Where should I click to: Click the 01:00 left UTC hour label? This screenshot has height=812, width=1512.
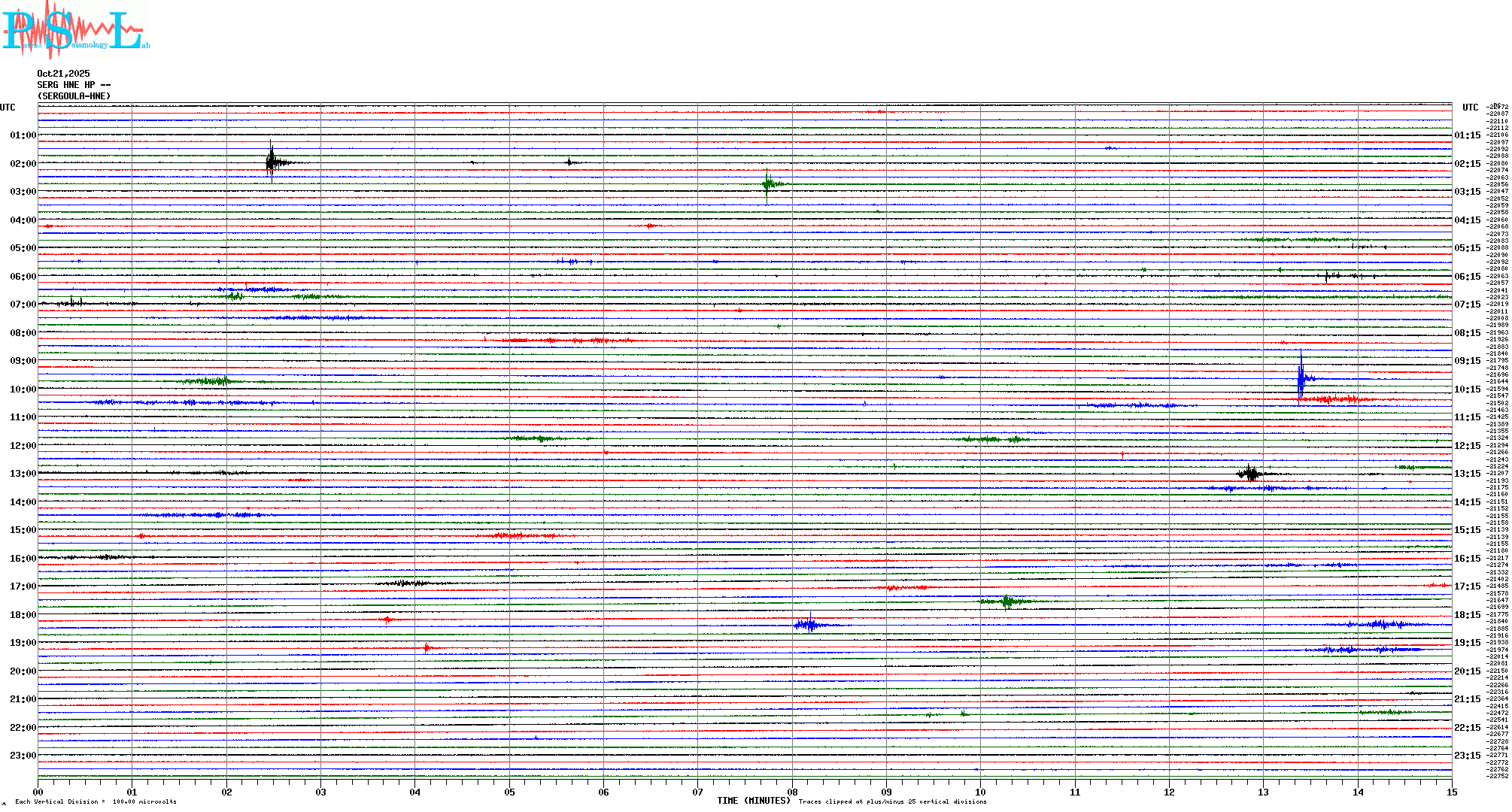pyautogui.click(x=23, y=135)
